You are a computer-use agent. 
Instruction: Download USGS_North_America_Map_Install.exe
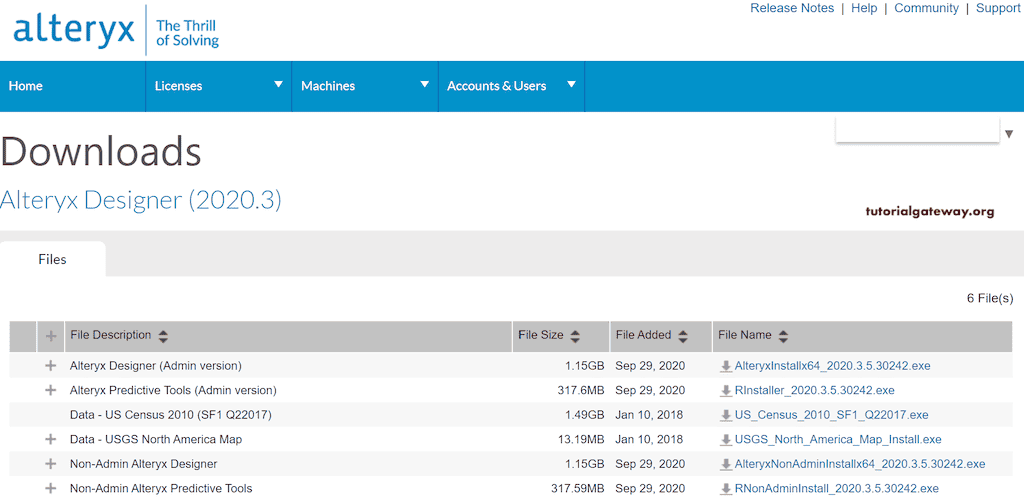pos(838,440)
